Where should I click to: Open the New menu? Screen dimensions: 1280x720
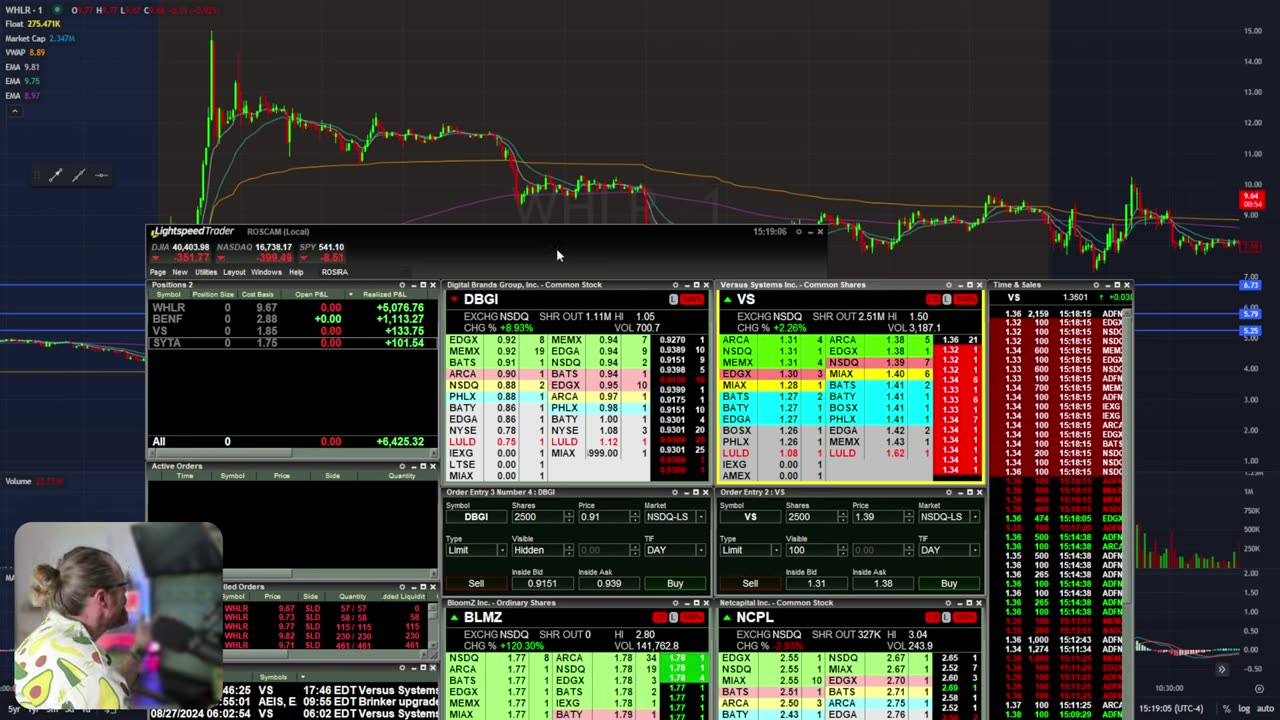click(179, 272)
